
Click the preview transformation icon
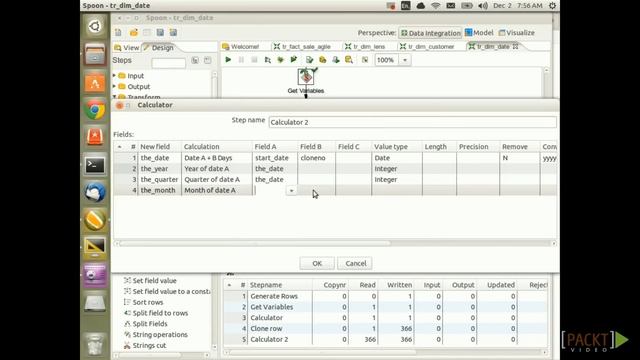[267, 60]
